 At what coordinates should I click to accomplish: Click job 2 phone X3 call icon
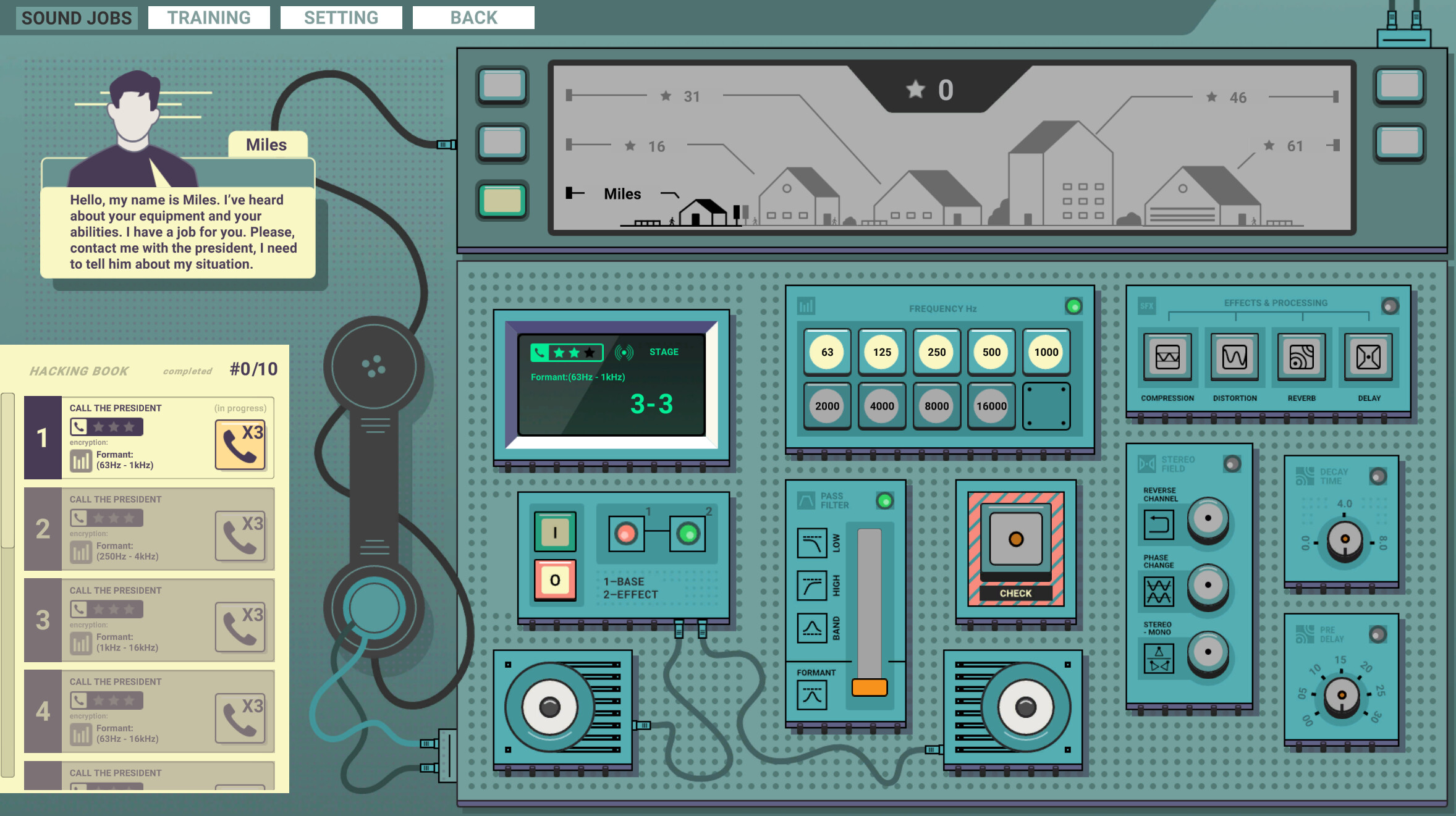point(240,536)
